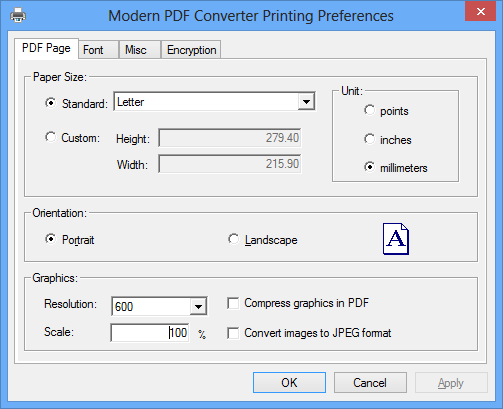The height and width of the screenshot is (409, 503).
Task: Click the printer icon in the title bar
Action: 18,15
